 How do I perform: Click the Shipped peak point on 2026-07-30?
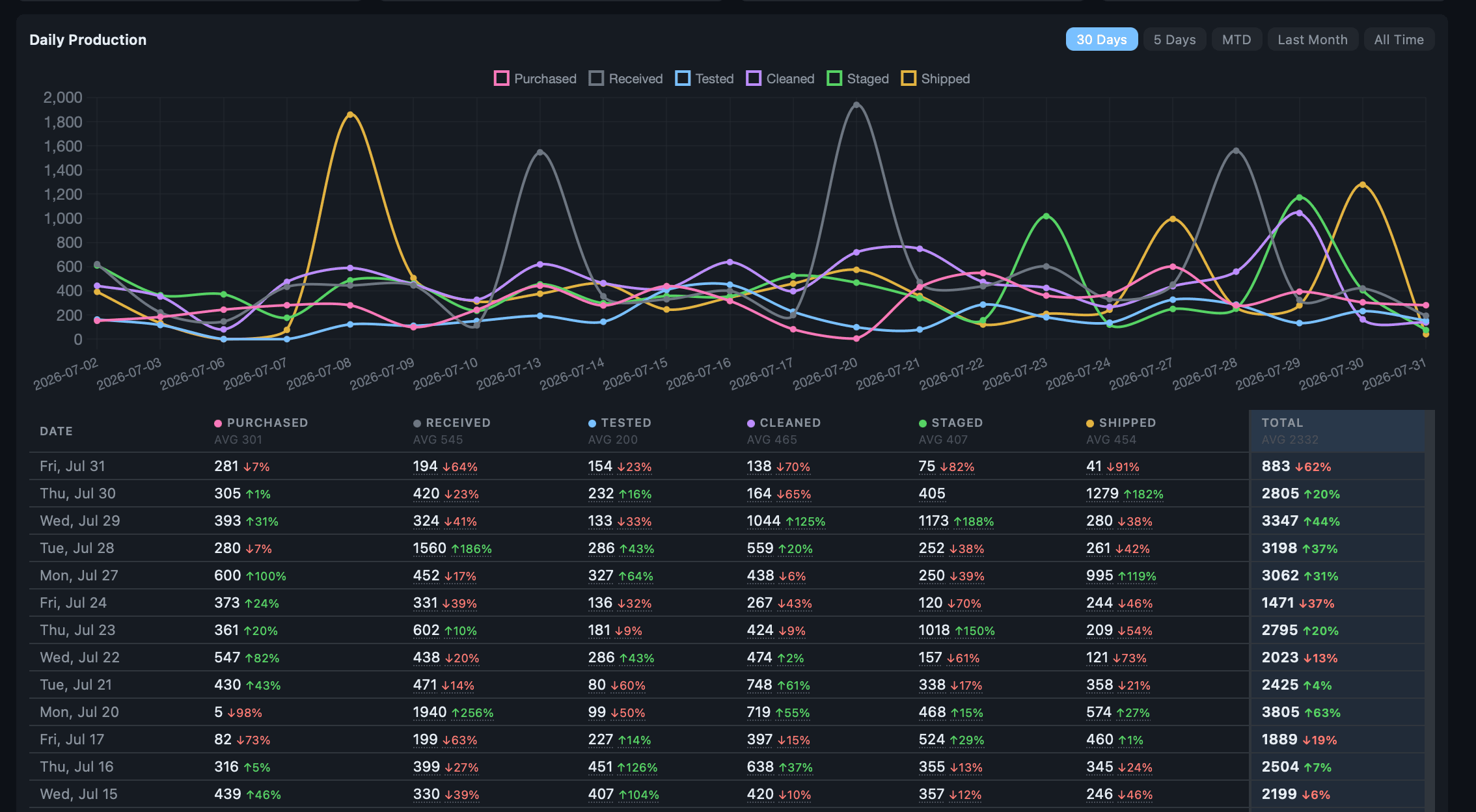pyautogui.click(x=1362, y=185)
